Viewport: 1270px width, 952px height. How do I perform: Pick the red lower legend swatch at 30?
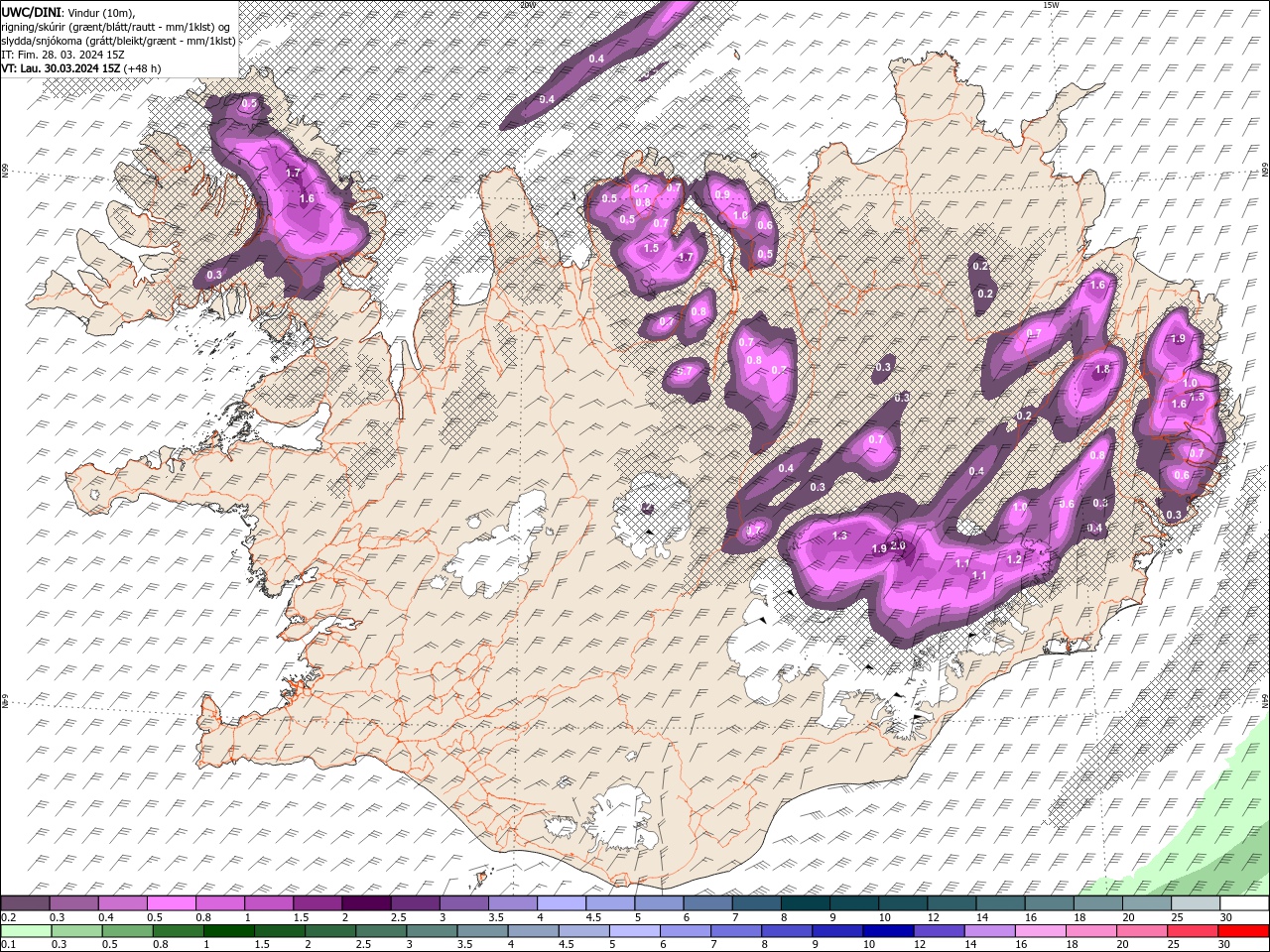coord(1243,930)
